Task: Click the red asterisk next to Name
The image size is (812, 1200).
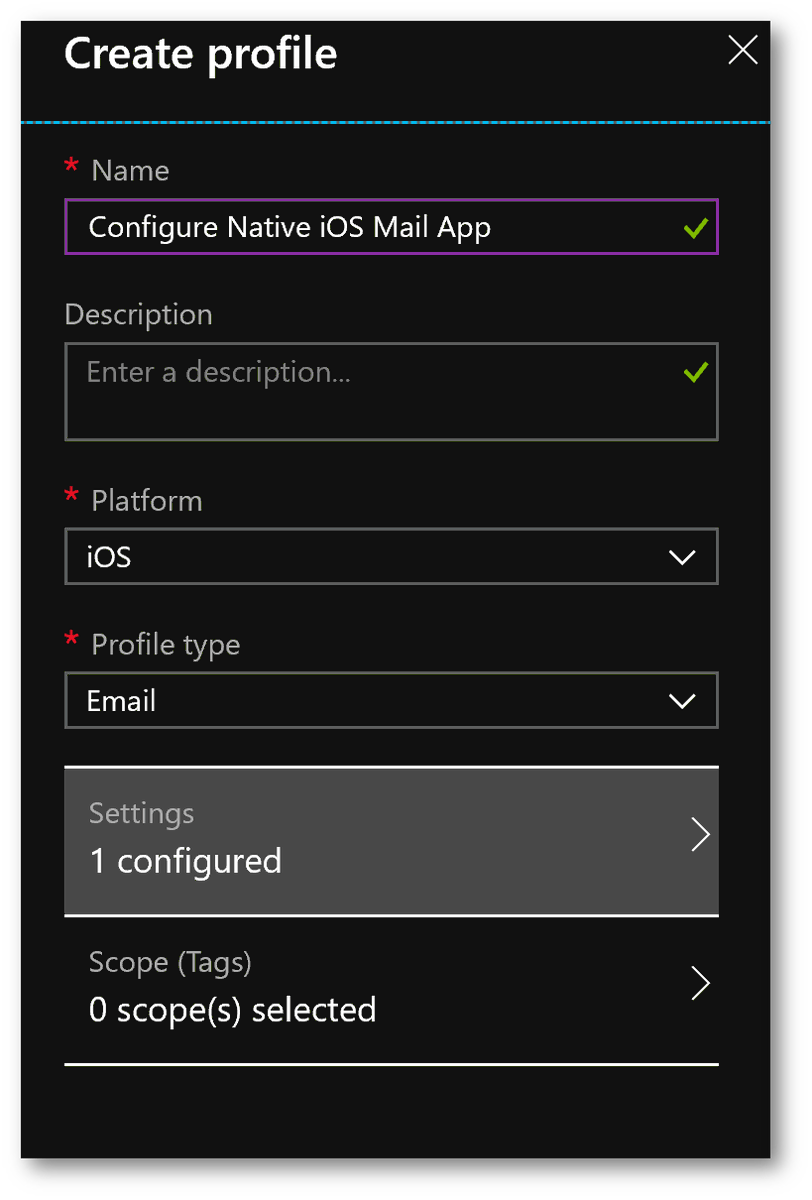Action: click(71, 167)
